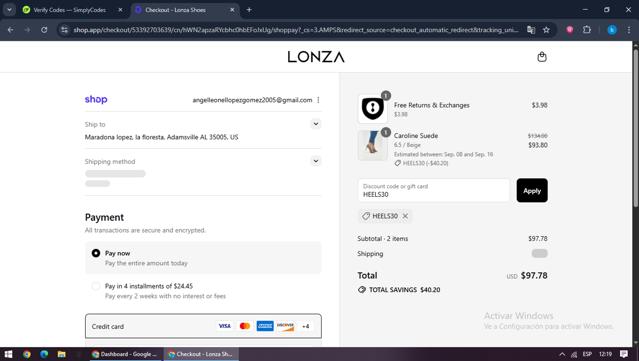Open File Explorer from the taskbar
The image size is (639, 361).
(62, 354)
